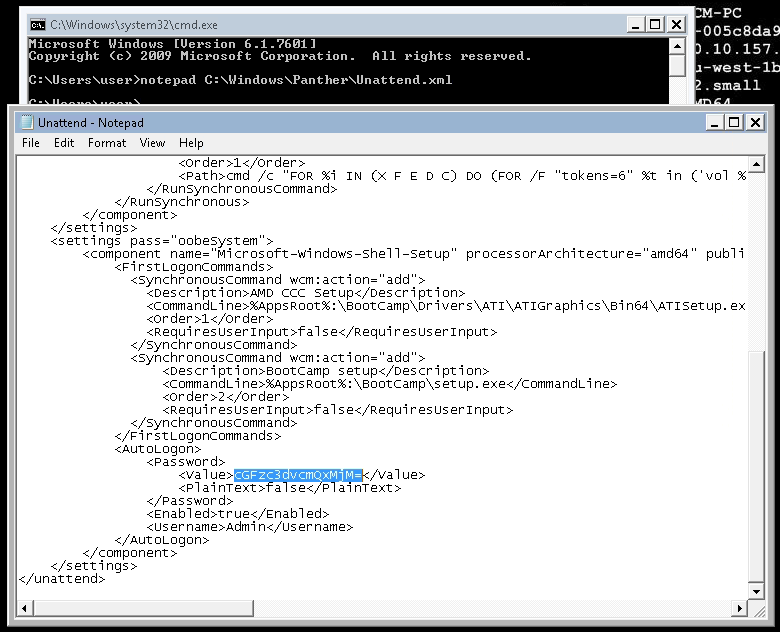
Task: Open the Format menu in Notepad
Action: 107,143
